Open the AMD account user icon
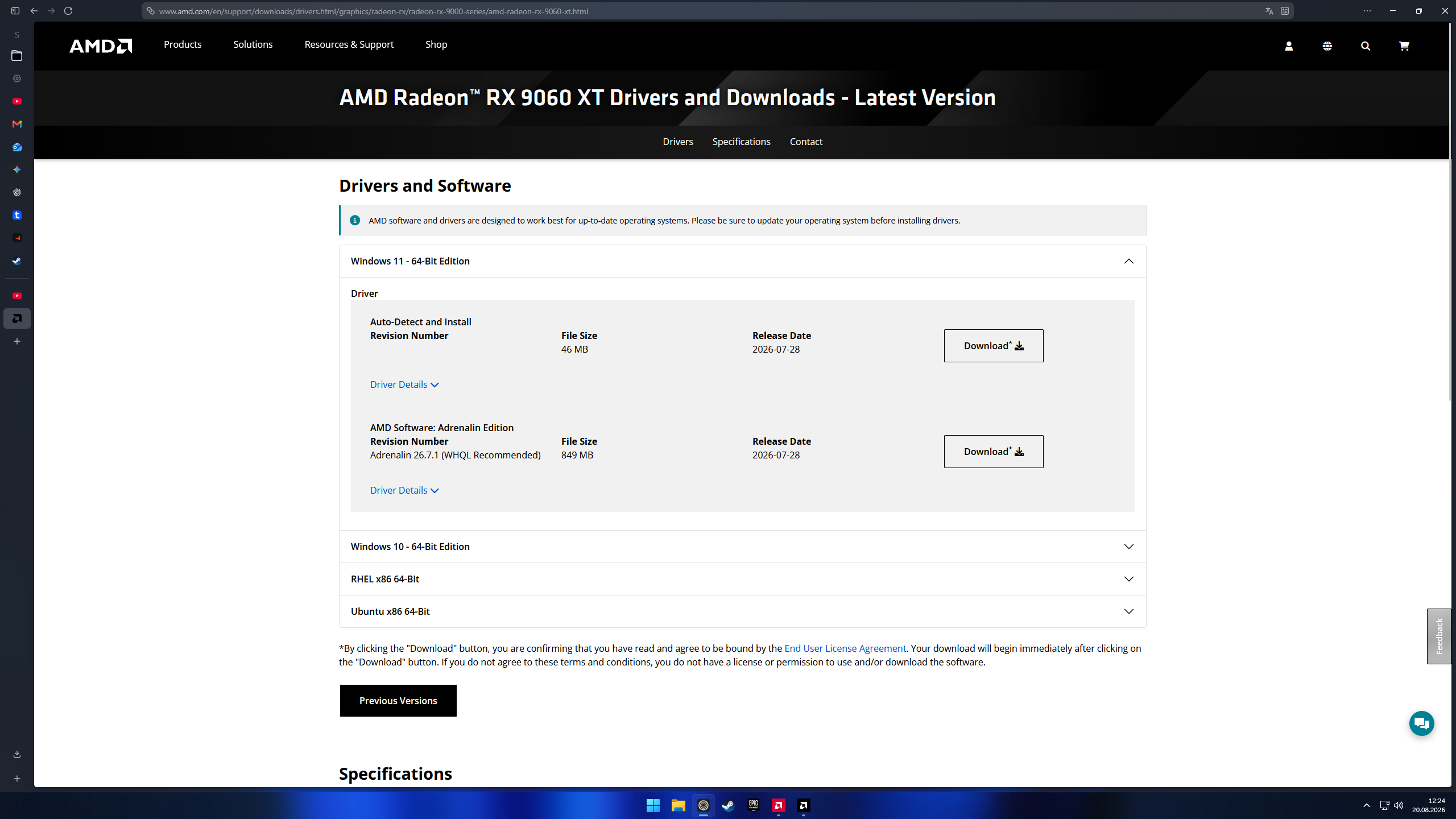This screenshot has width=1456, height=819. coord(1289,46)
